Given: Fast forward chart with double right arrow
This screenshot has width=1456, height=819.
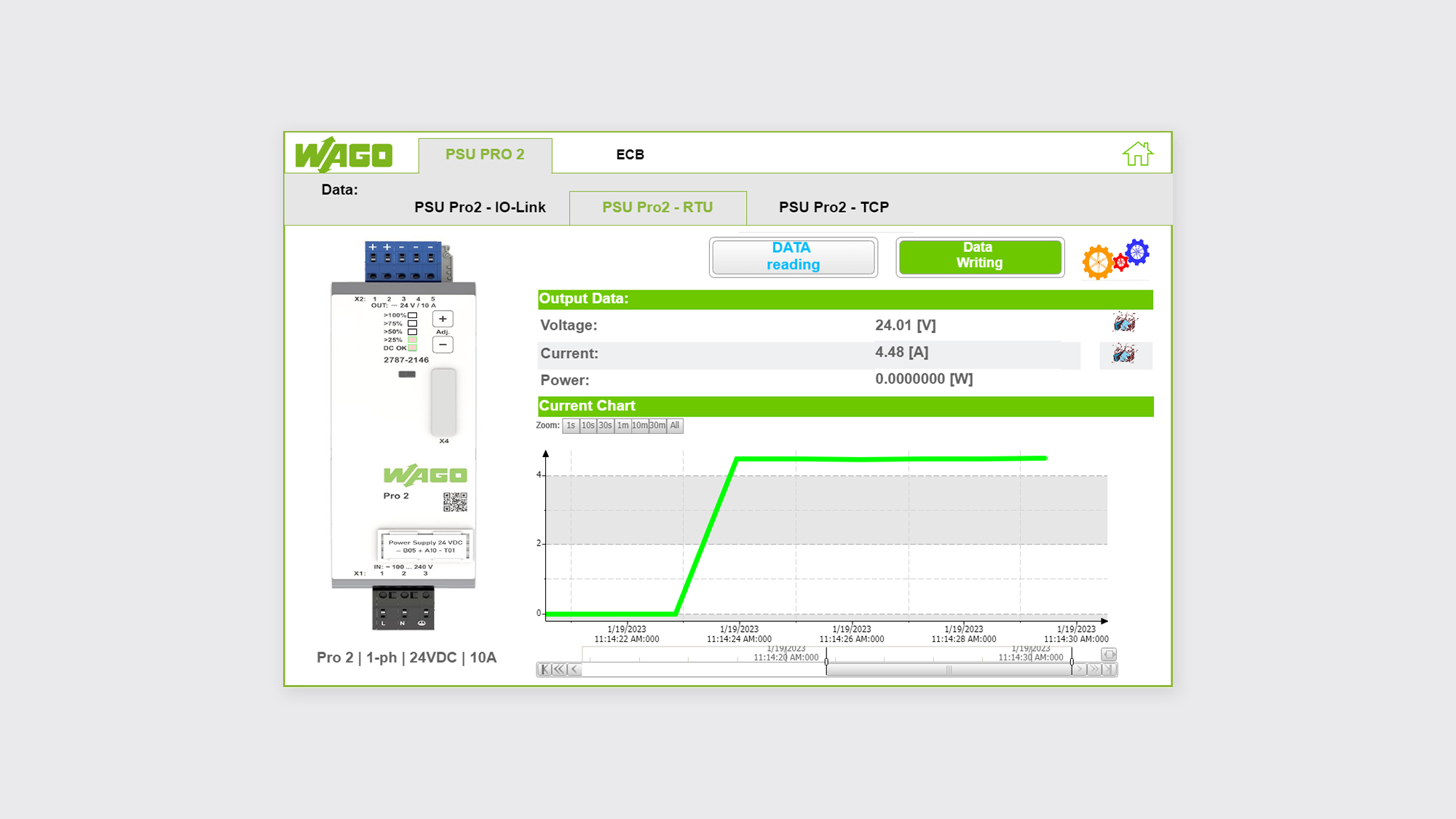Looking at the screenshot, I should [x=1094, y=670].
